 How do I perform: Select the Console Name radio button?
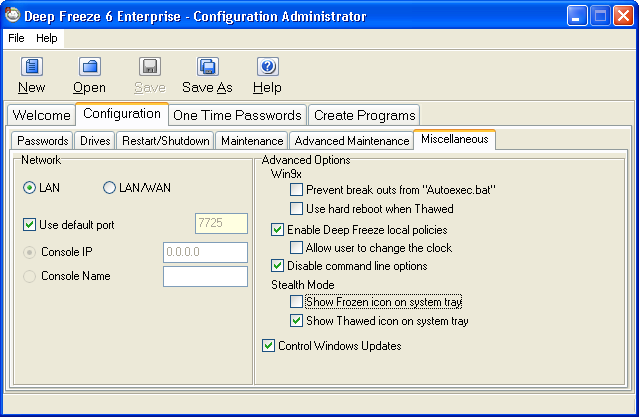click(x=29, y=276)
